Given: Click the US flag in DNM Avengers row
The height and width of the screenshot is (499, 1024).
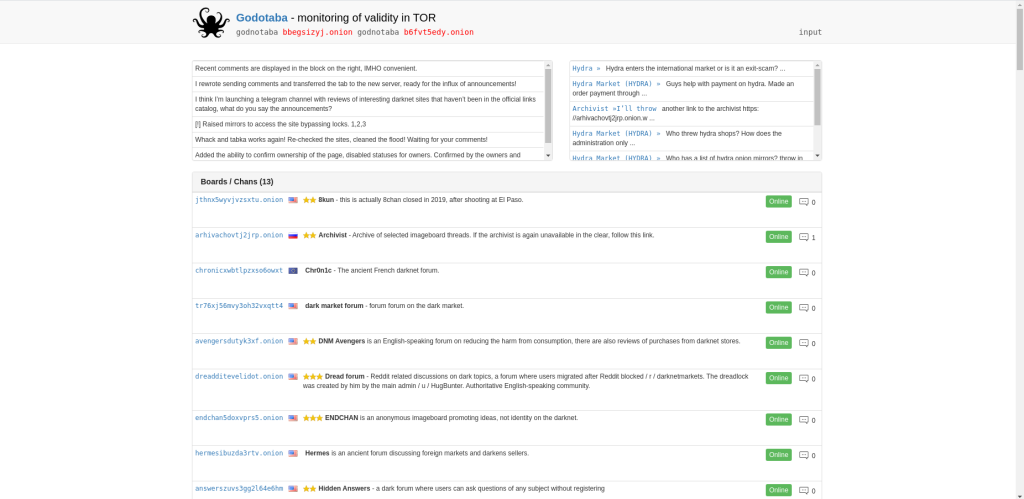Looking at the screenshot, I should 293,342.
